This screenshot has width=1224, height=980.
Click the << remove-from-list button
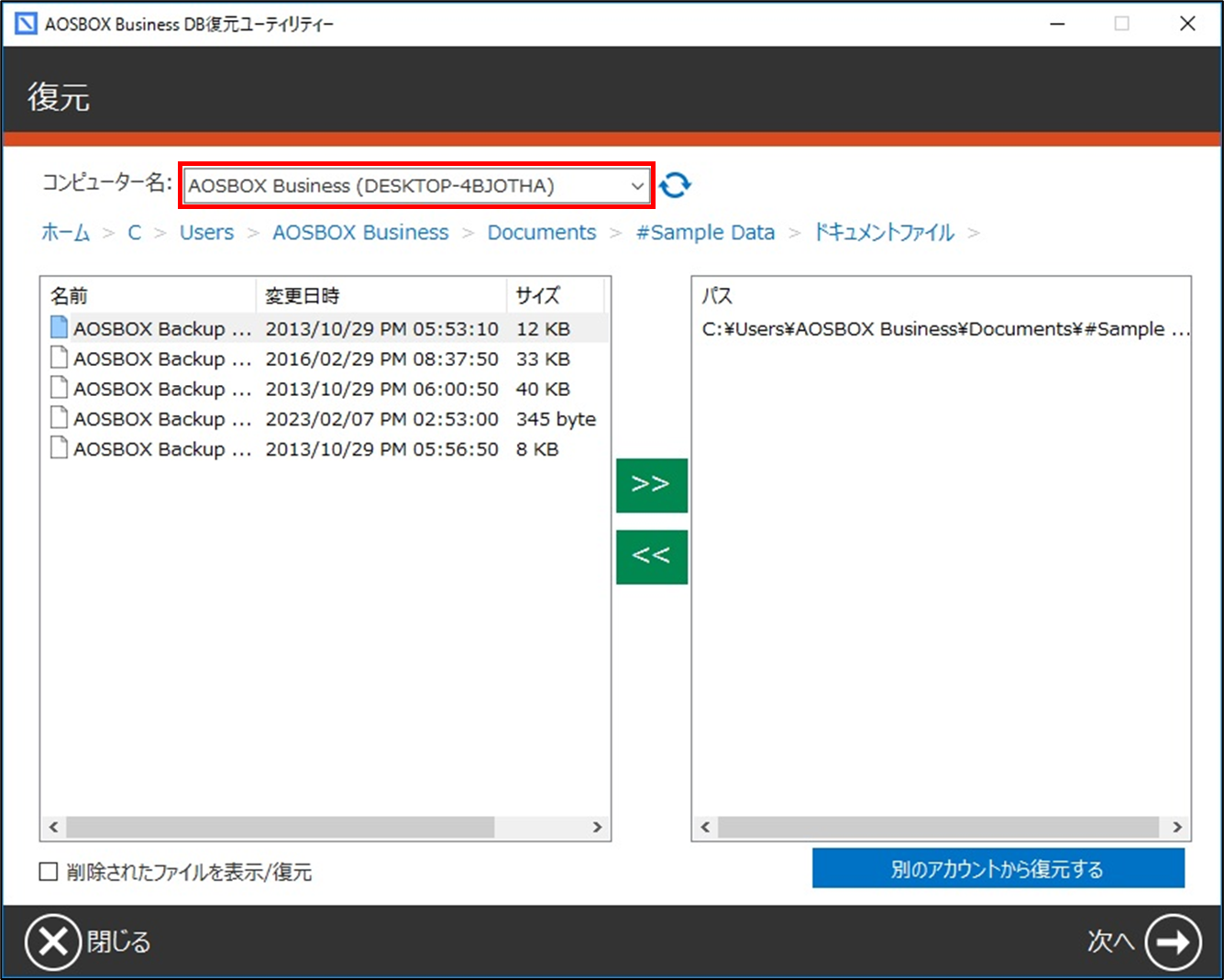click(651, 556)
